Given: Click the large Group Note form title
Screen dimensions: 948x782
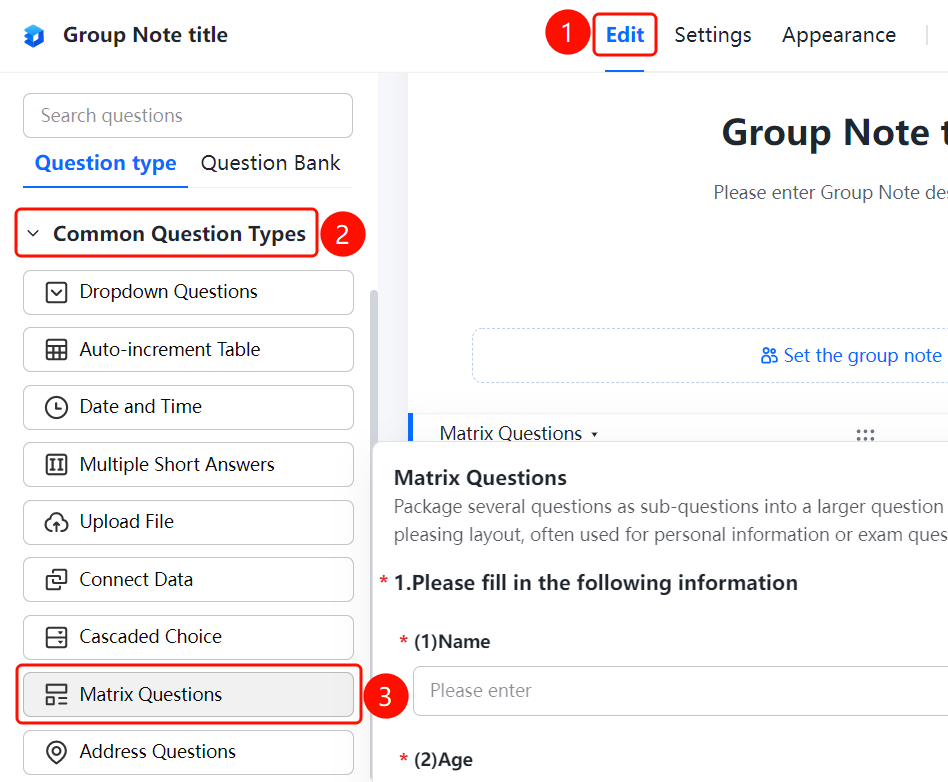Looking at the screenshot, I should 834,132.
